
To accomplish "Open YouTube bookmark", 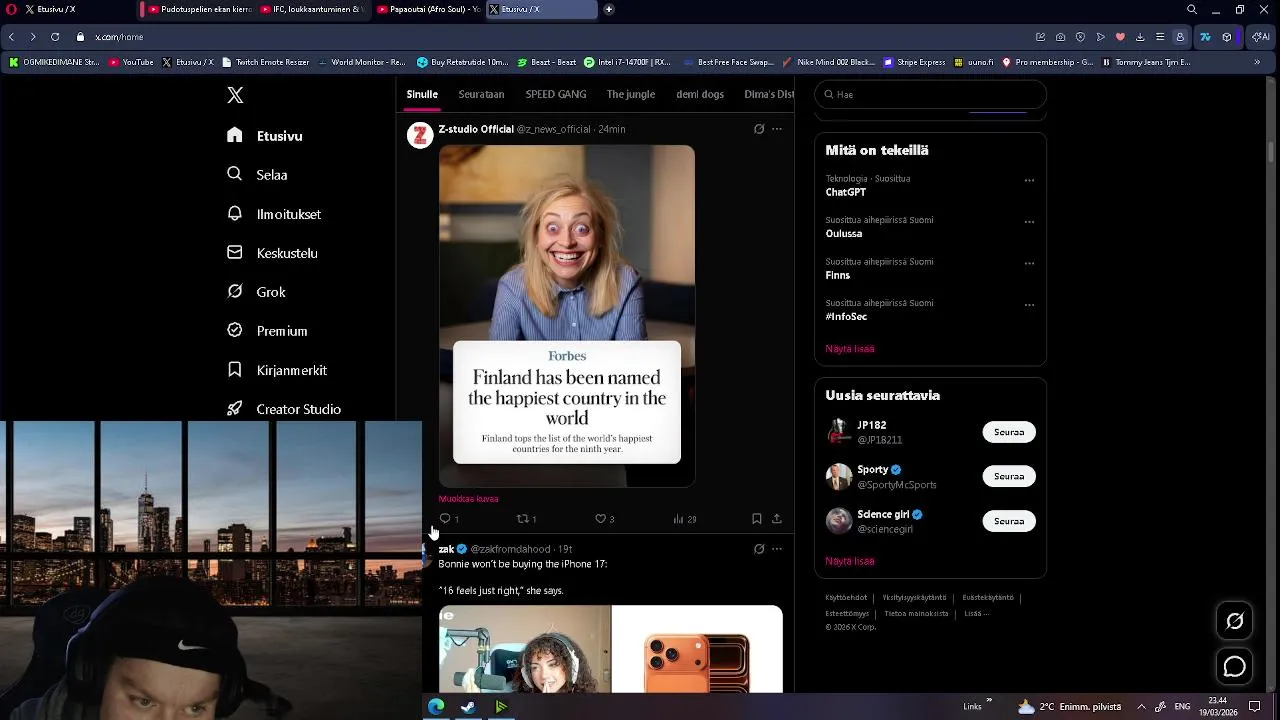I will 131,62.
